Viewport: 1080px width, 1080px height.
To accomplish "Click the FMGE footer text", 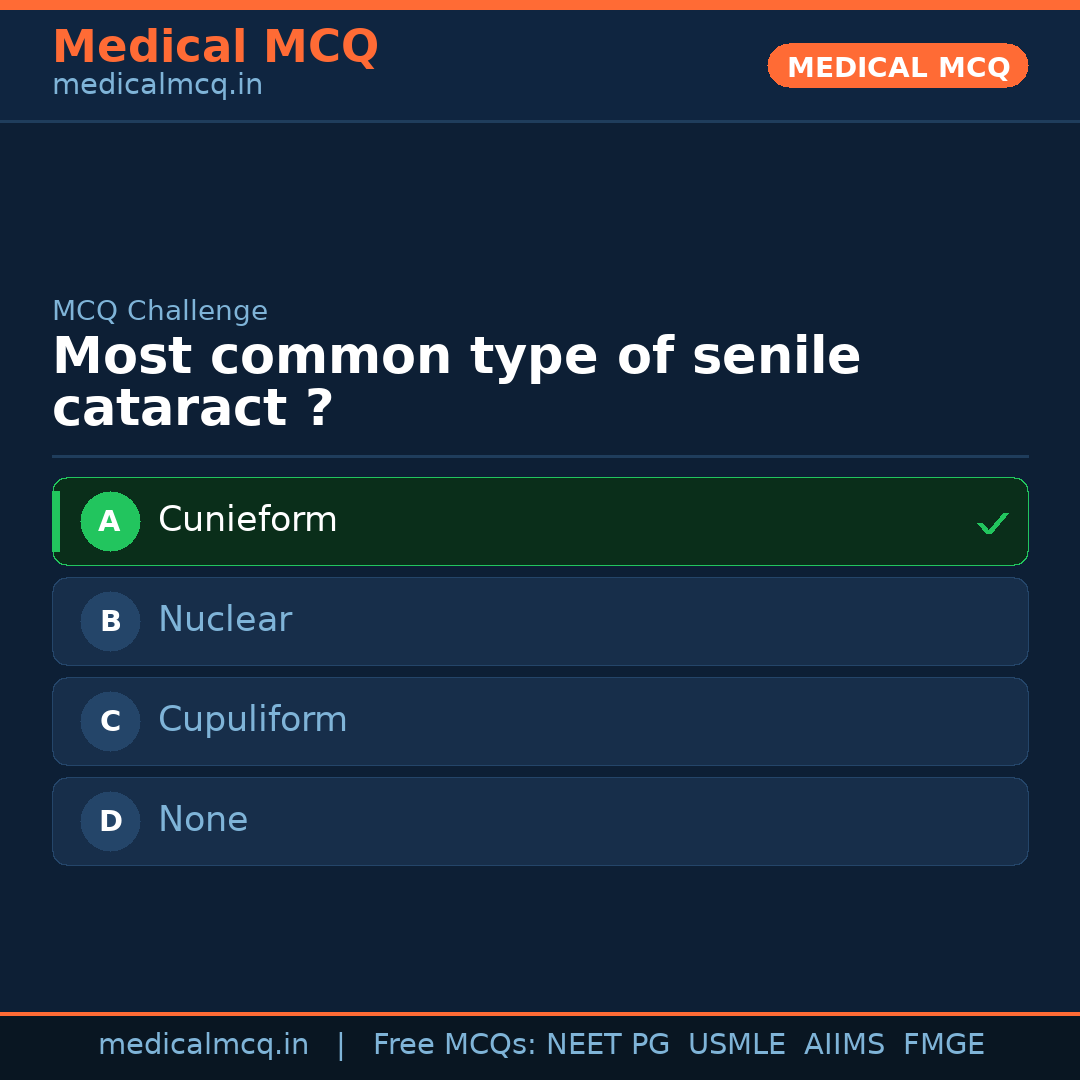I will coord(944,1045).
